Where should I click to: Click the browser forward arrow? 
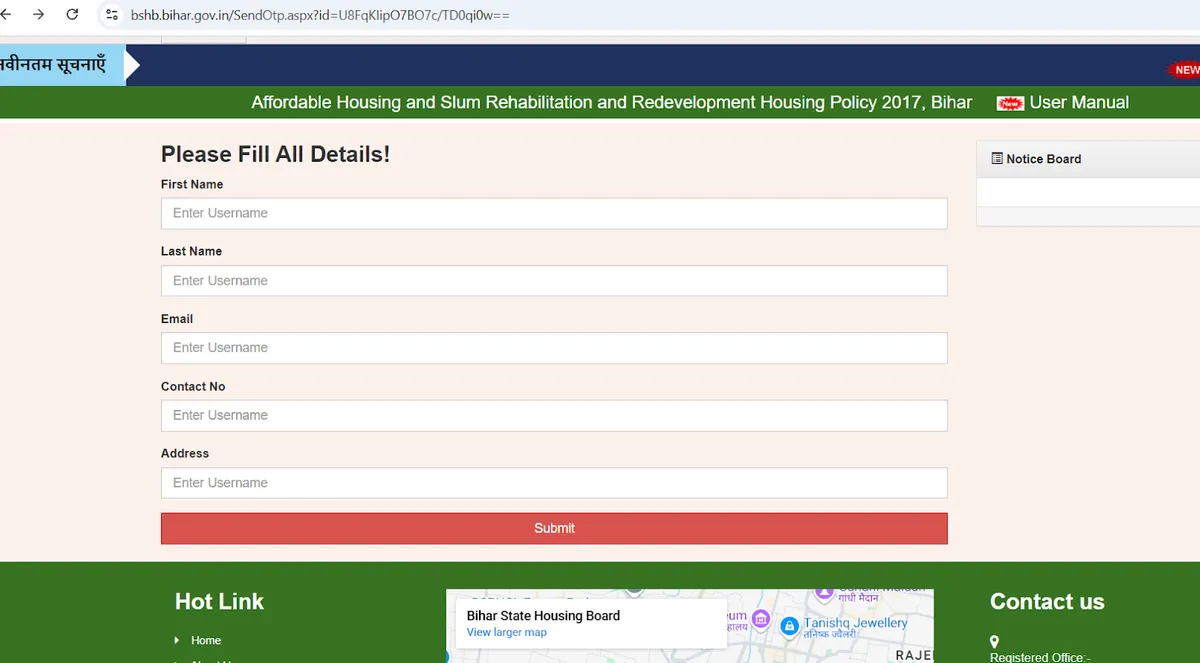pyautogui.click(x=38, y=15)
